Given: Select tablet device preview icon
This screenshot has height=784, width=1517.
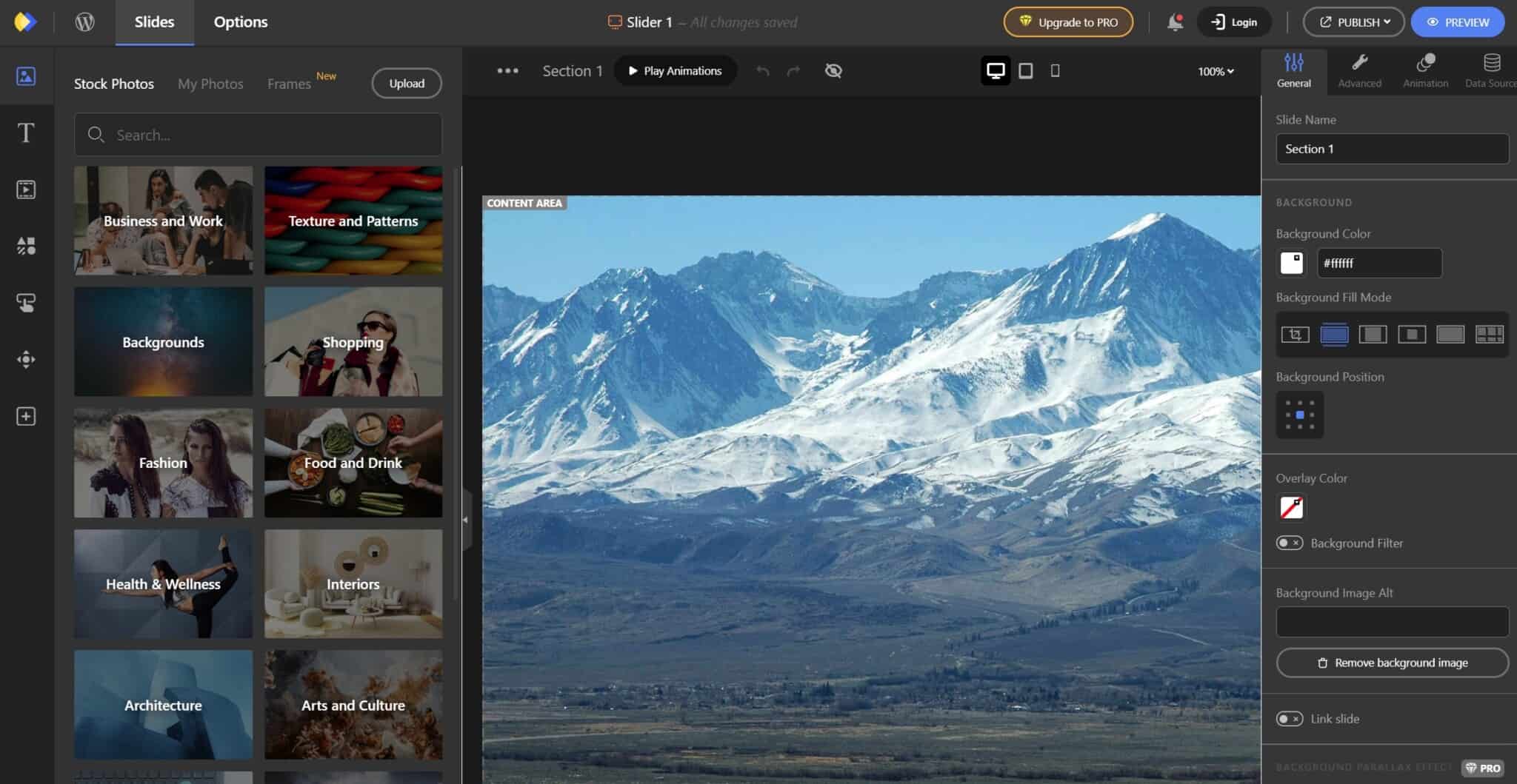Looking at the screenshot, I should 1026,71.
